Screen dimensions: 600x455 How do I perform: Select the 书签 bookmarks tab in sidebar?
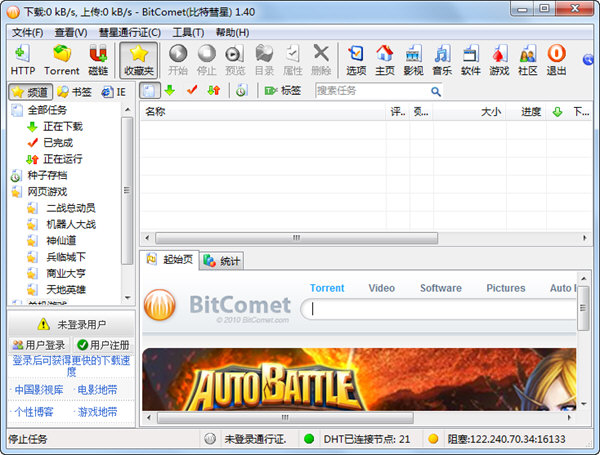point(75,92)
